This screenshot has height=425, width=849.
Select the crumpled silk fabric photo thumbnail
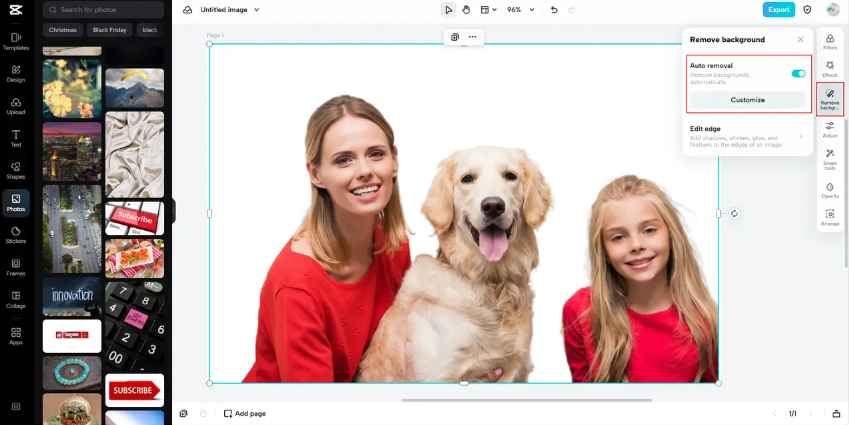134,155
